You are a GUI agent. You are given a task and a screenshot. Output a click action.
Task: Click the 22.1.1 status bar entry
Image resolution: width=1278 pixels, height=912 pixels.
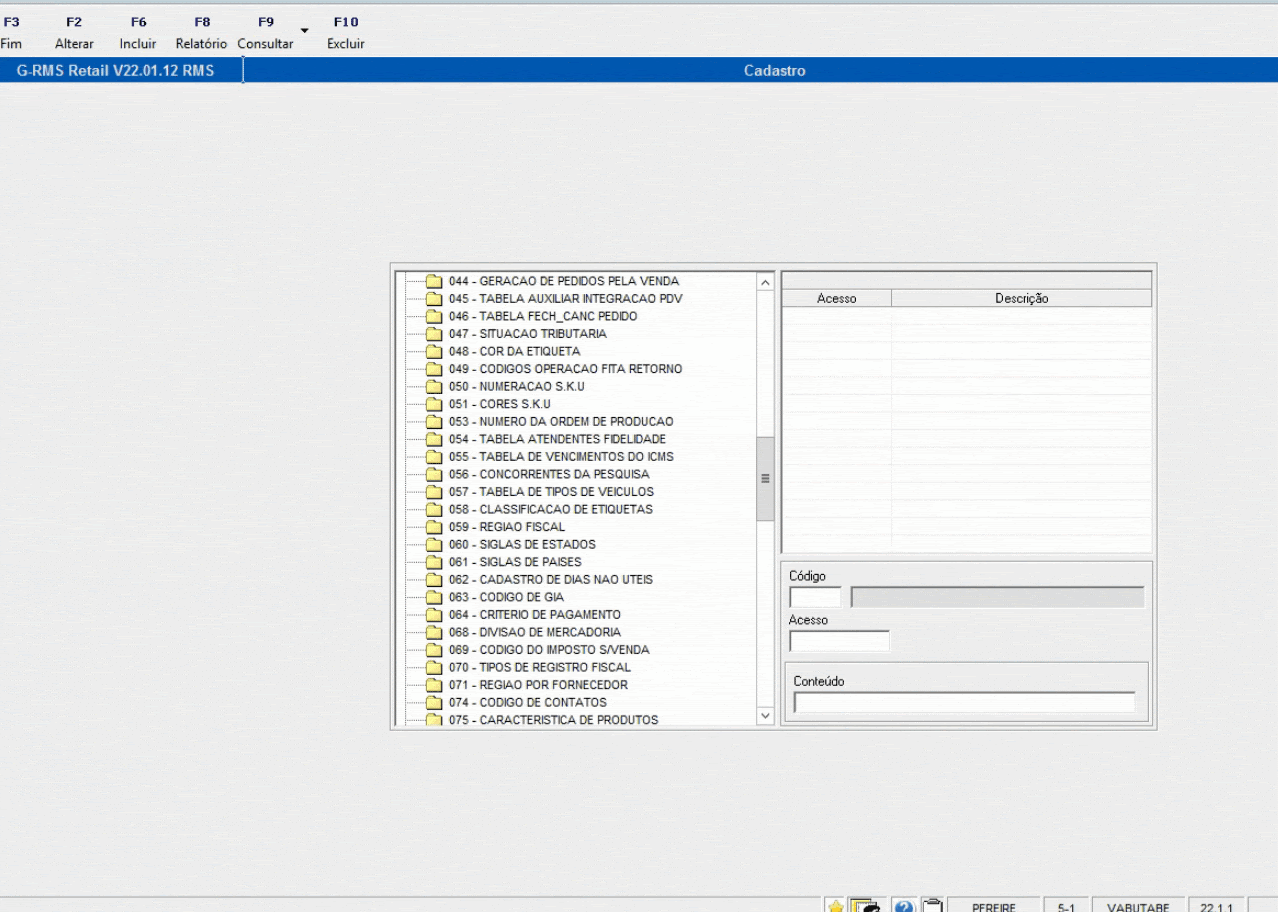[1217, 907]
